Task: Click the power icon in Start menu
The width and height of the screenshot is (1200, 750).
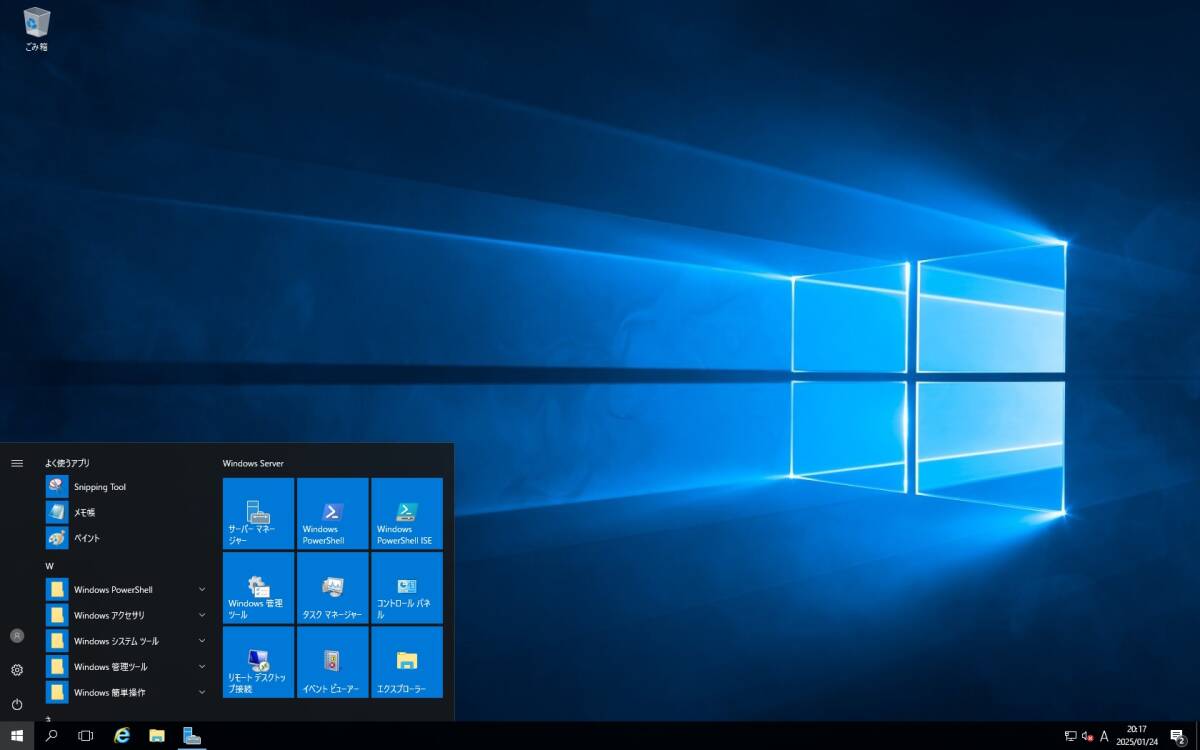Action: tap(17, 704)
